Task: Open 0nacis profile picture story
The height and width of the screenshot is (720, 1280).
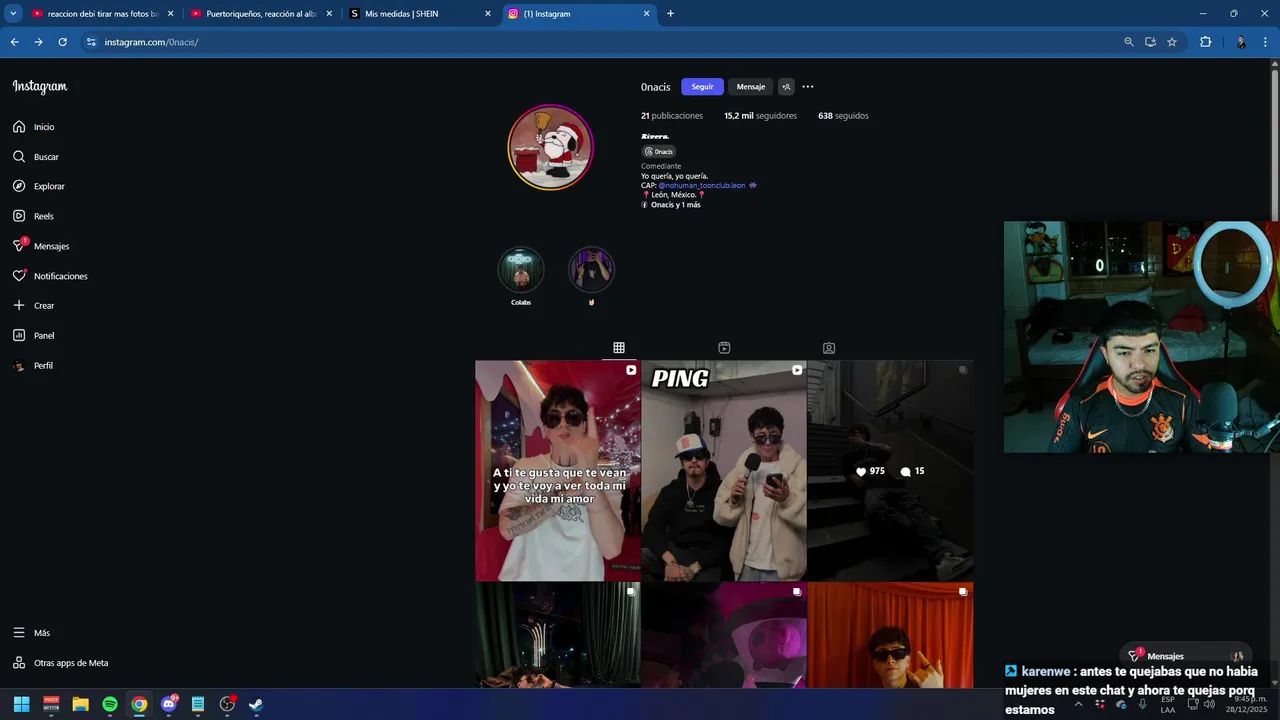Action: [550, 147]
